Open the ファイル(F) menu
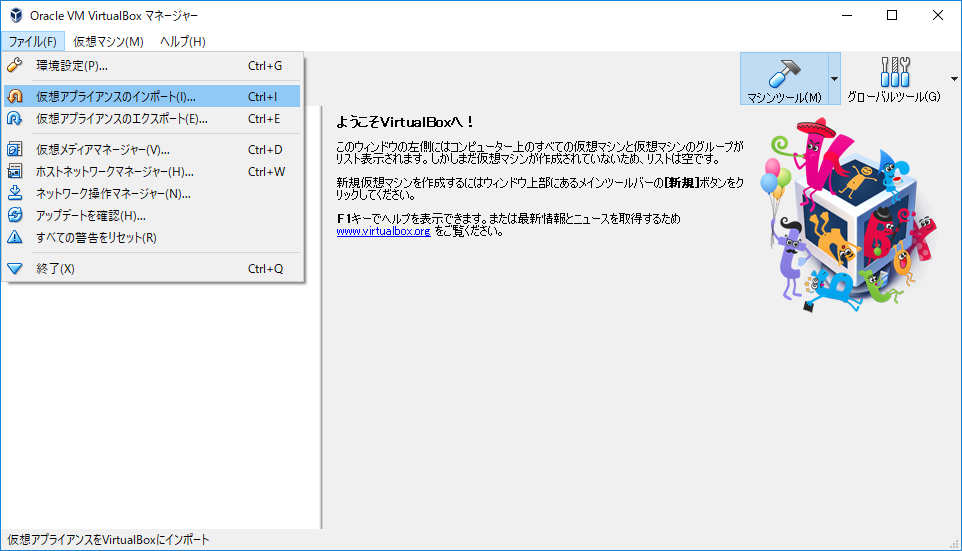The width and height of the screenshot is (962, 551). point(33,41)
